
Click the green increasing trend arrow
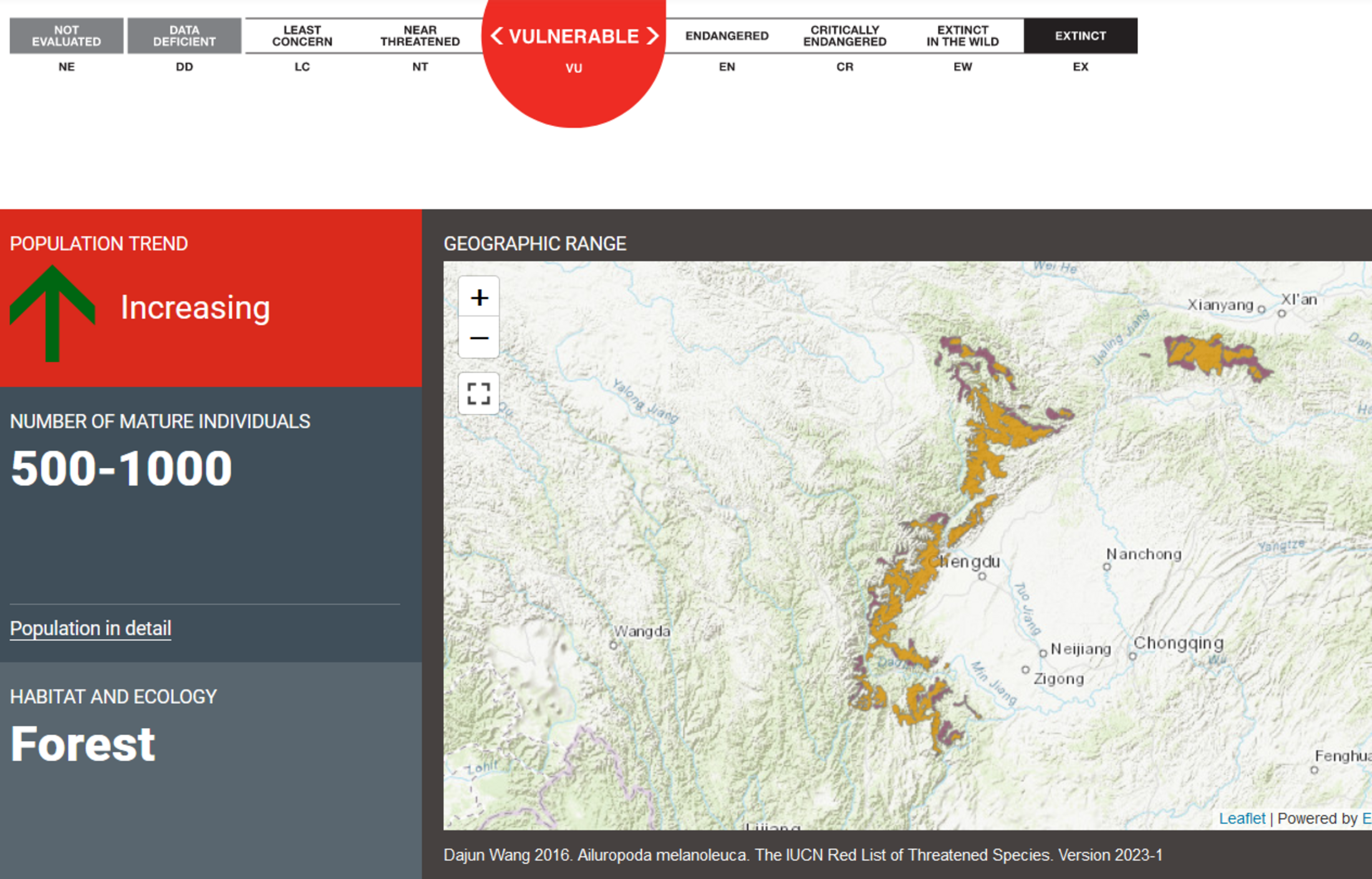[x=52, y=313]
